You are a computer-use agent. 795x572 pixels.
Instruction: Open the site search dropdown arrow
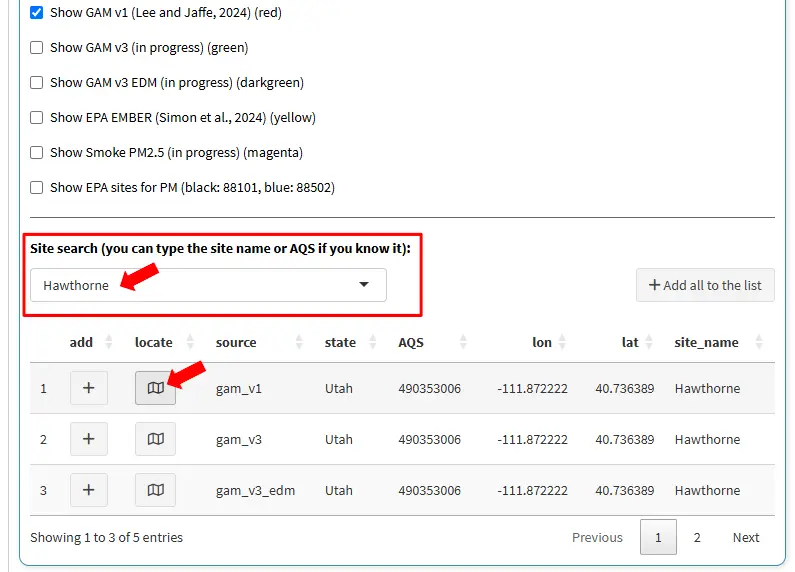click(x=364, y=285)
